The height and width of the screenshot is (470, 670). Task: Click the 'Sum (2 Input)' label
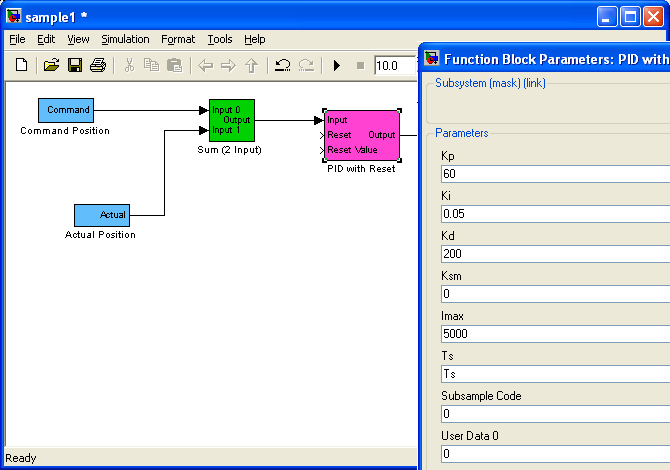tap(229, 150)
